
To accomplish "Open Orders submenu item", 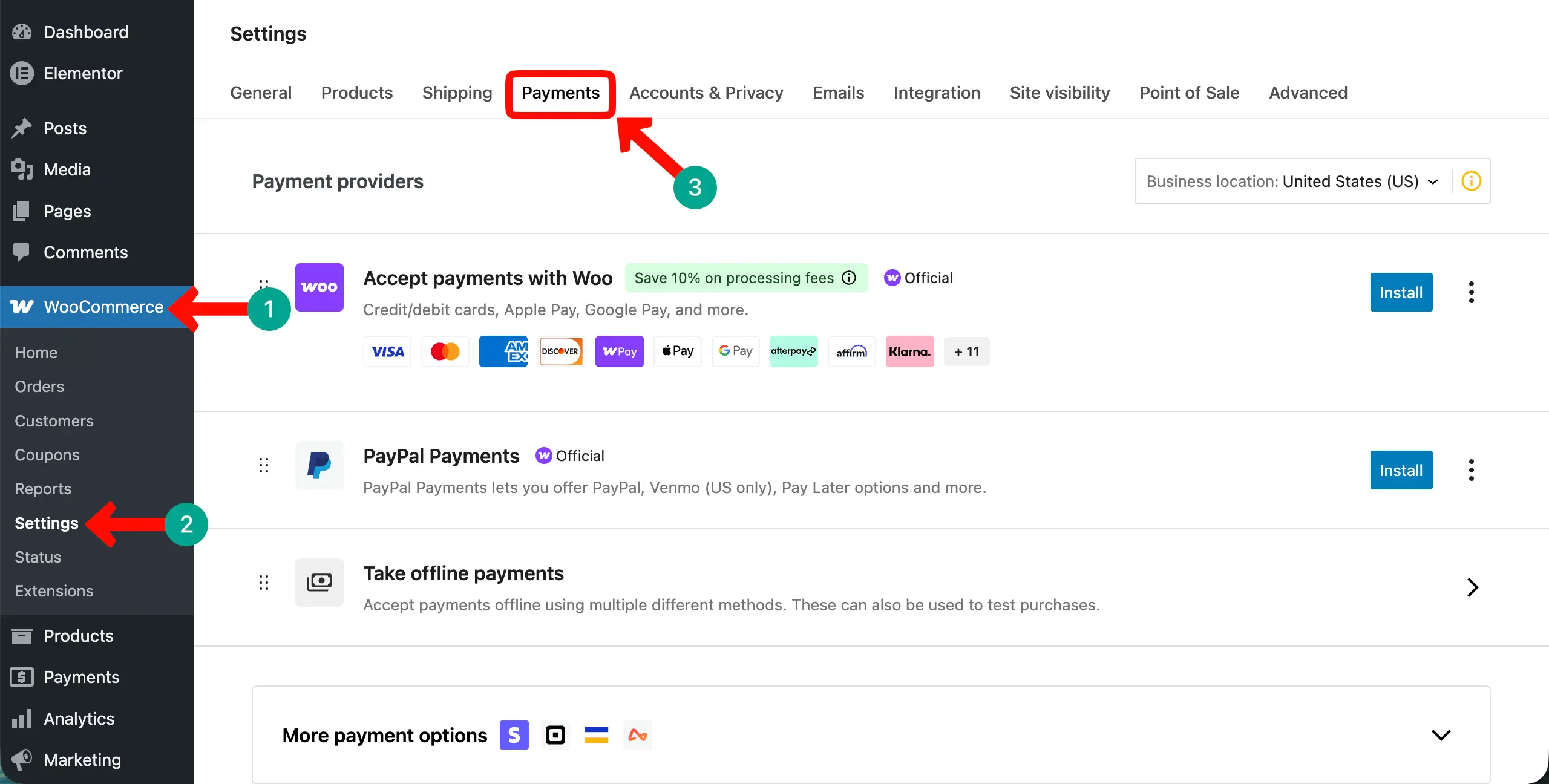I will point(39,387).
